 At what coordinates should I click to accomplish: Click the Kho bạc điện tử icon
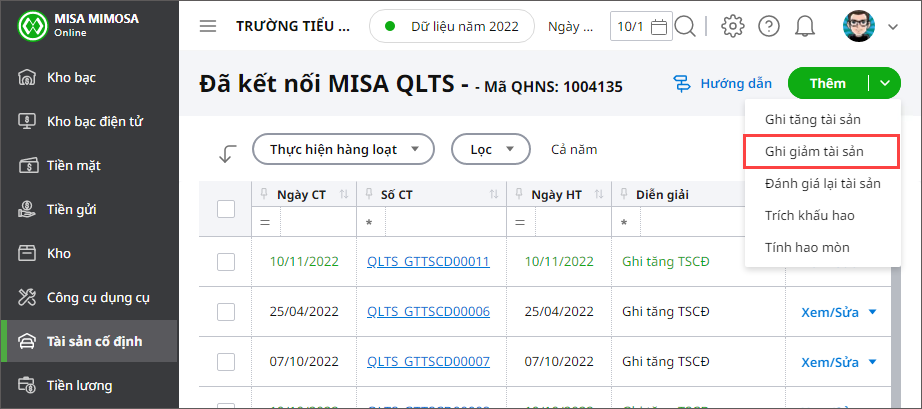[27, 122]
